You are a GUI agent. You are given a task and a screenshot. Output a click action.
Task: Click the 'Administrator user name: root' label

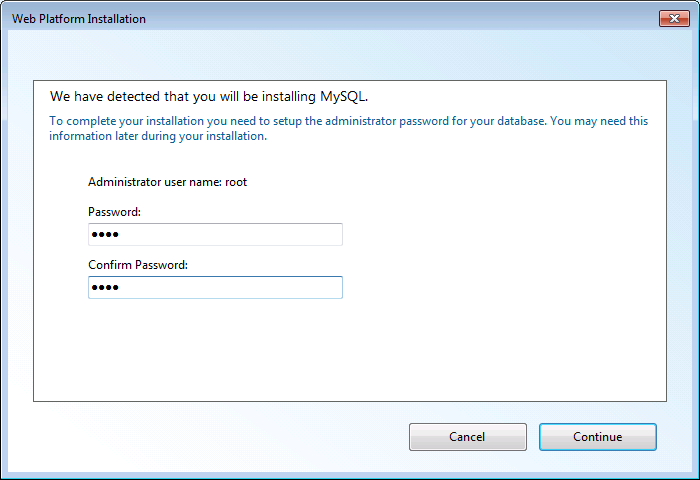click(x=167, y=182)
